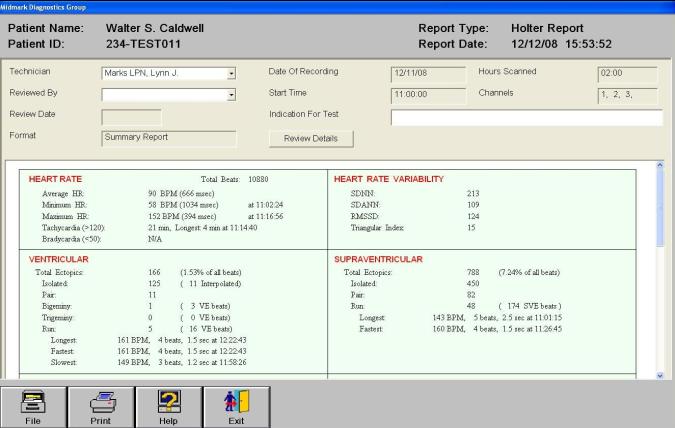The width and height of the screenshot is (675, 428).
Task: Click the HEART RATE section heading
Action: (x=55, y=179)
